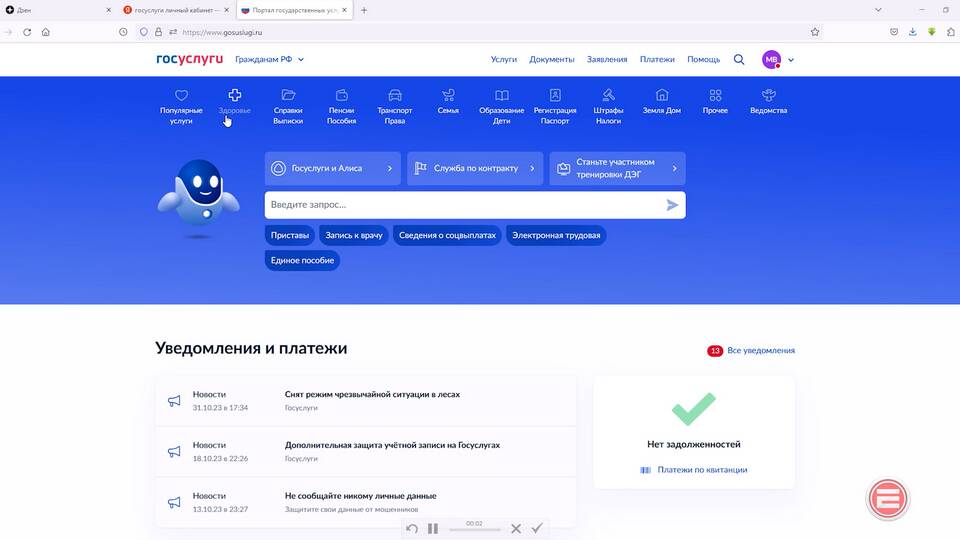Viewport: 960px width, 540px height.
Task: Expand the MB profile avatar menu
Action: click(x=778, y=60)
